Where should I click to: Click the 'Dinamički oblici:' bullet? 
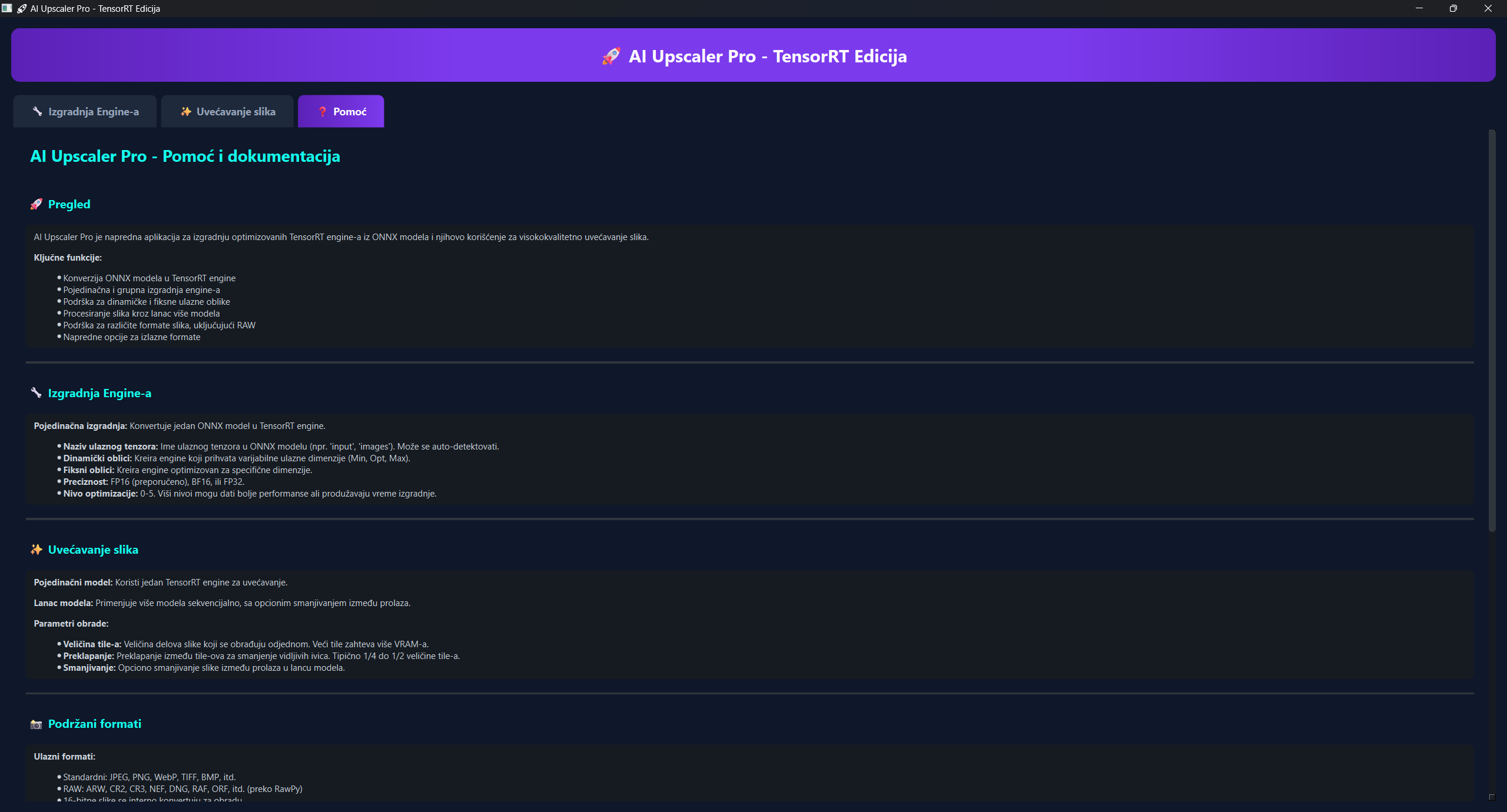(x=237, y=458)
